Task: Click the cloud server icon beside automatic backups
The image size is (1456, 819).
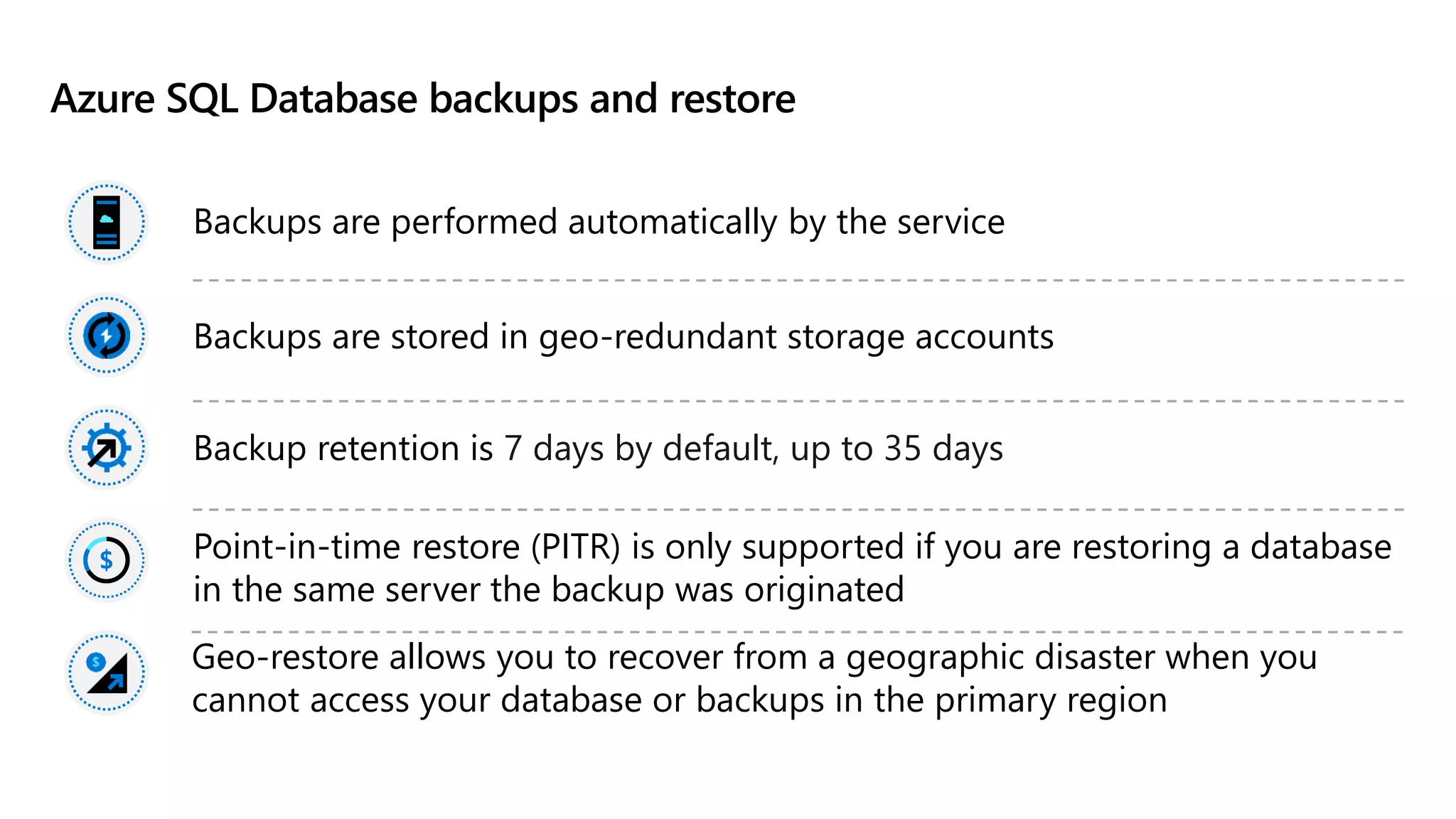Action: click(107, 223)
